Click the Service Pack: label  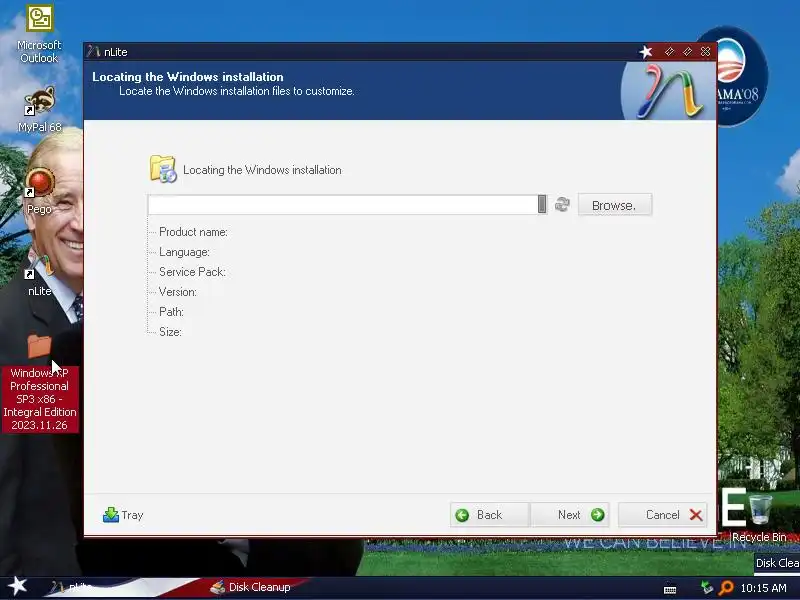pos(192,272)
